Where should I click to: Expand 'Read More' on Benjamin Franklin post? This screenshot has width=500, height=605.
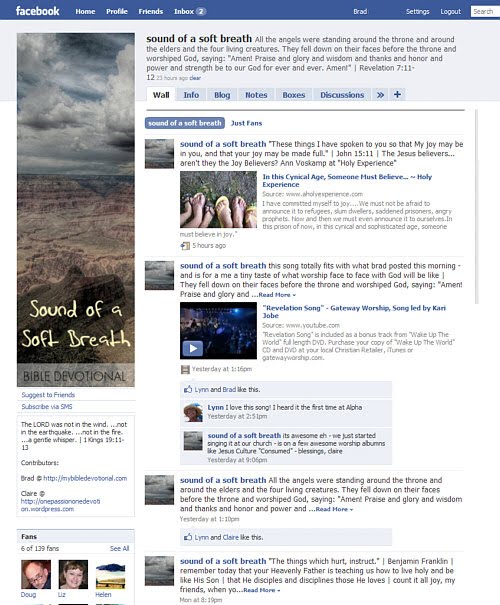click(x=262, y=590)
